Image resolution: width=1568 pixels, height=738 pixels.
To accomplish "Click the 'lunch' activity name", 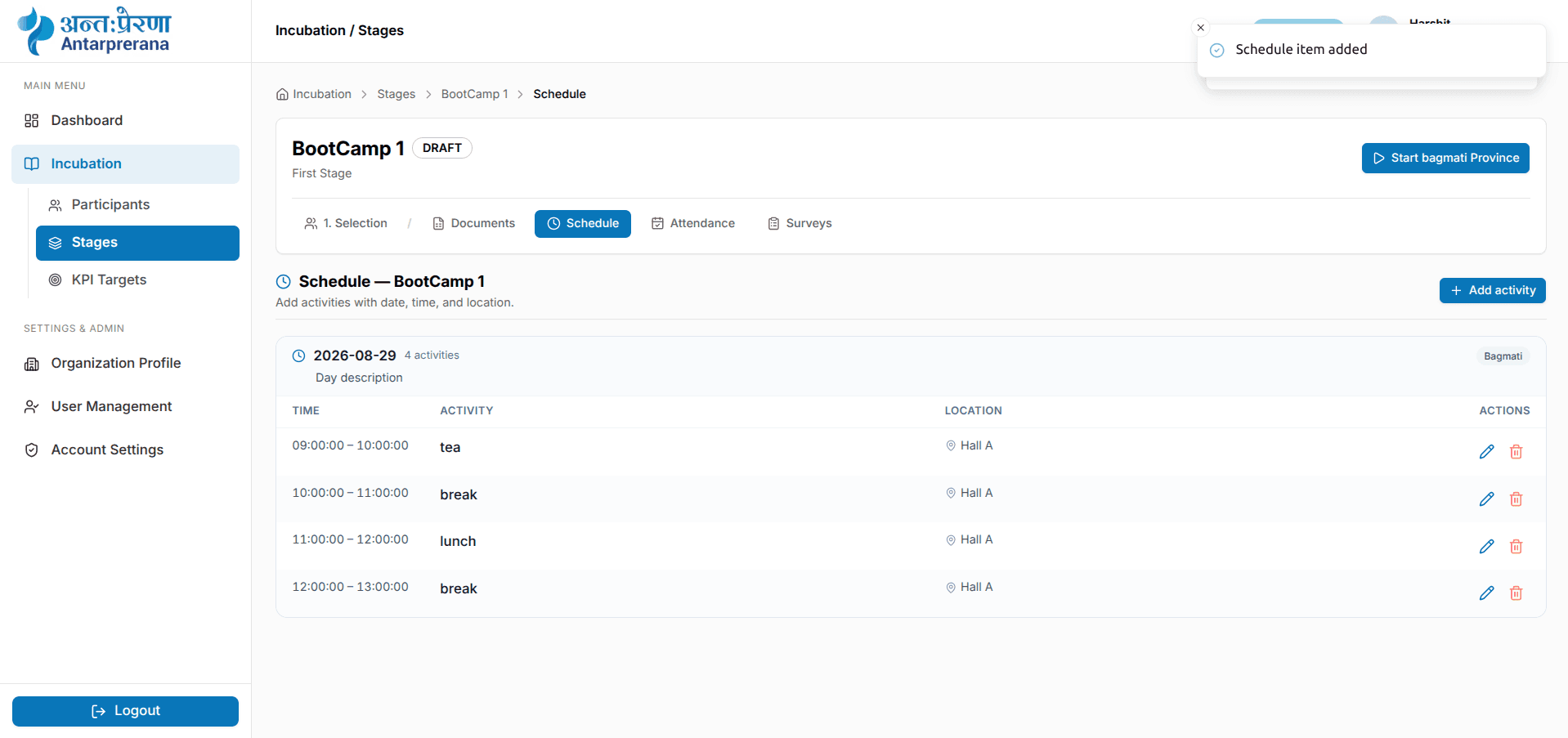I will pyautogui.click(x=458, y=541).
